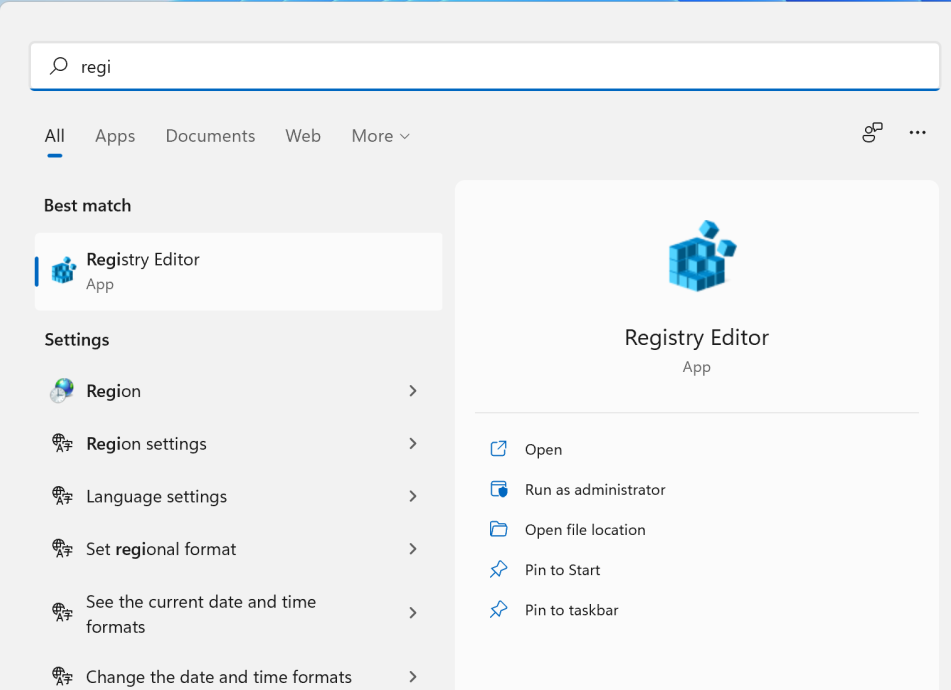Expand the Region result arrow
Image resolution: width=951 pixels, height=690 pixels.
413,391
